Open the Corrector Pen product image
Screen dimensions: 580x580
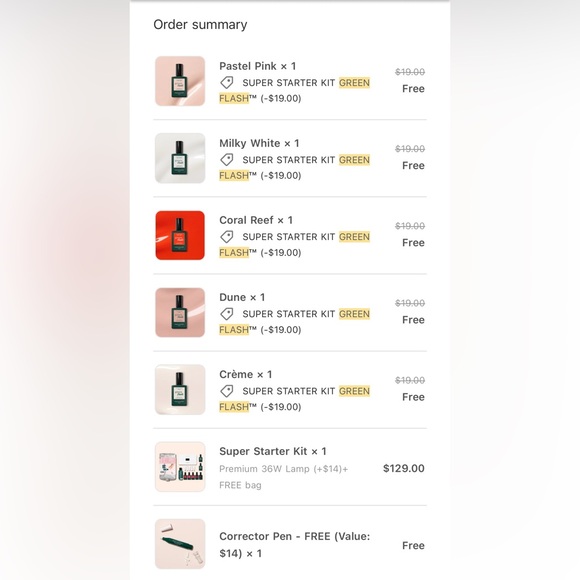click(180, 544)
